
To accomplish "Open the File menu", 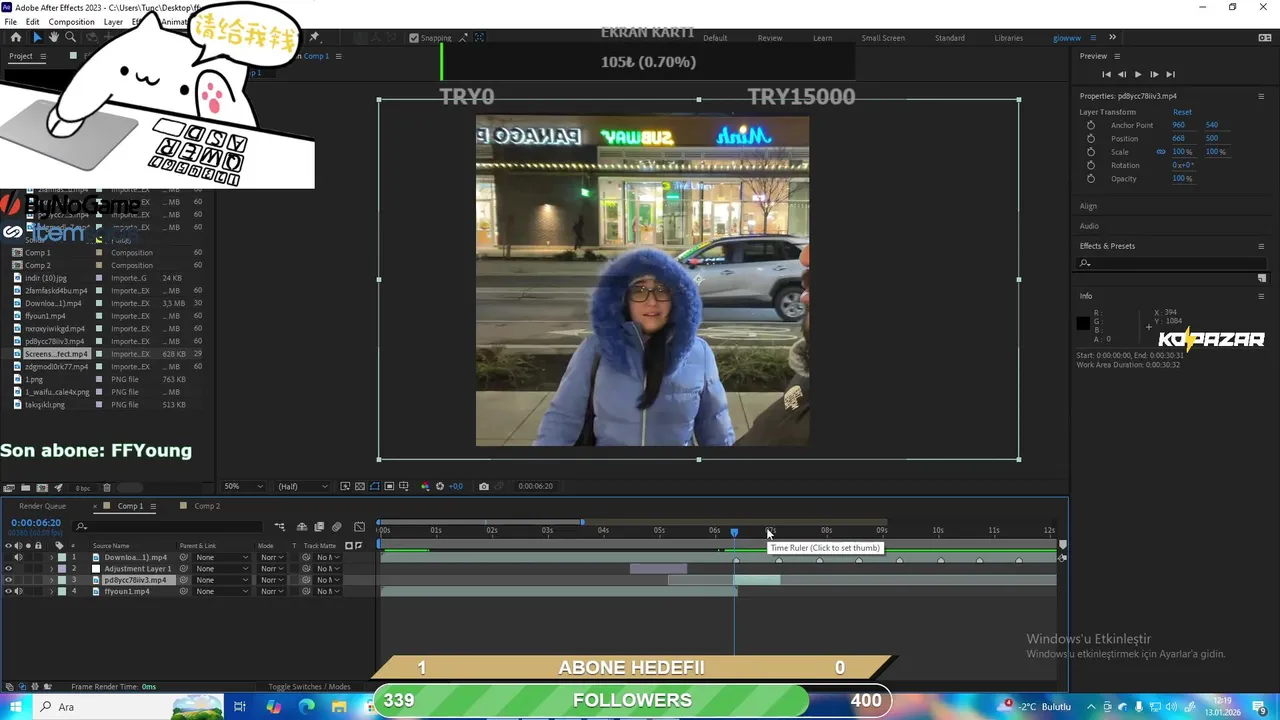I will (x=10, y=22).
